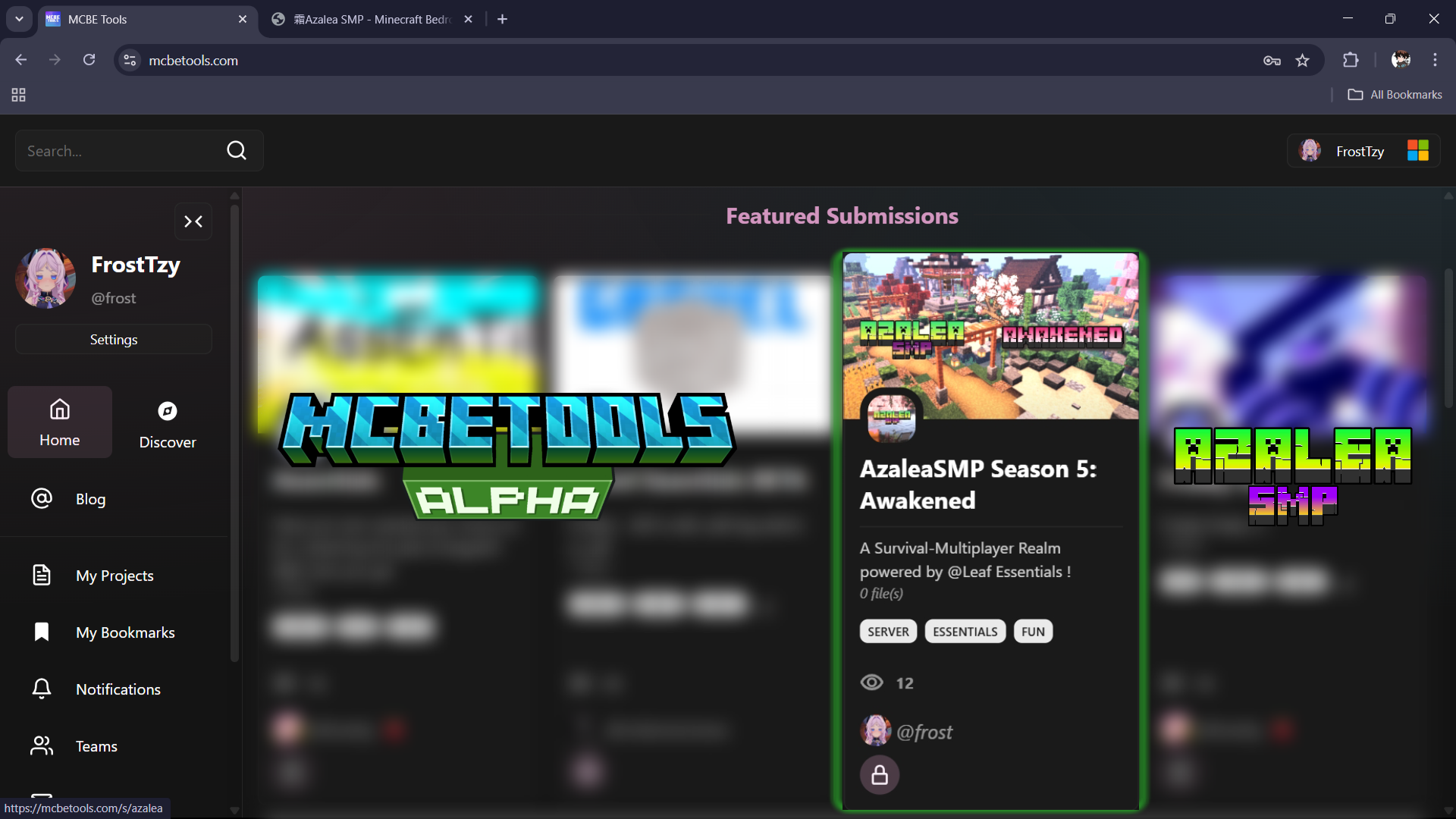Click the FrostTzy name in the sidebar
The image size is (1456, 819).
[136, 265]
